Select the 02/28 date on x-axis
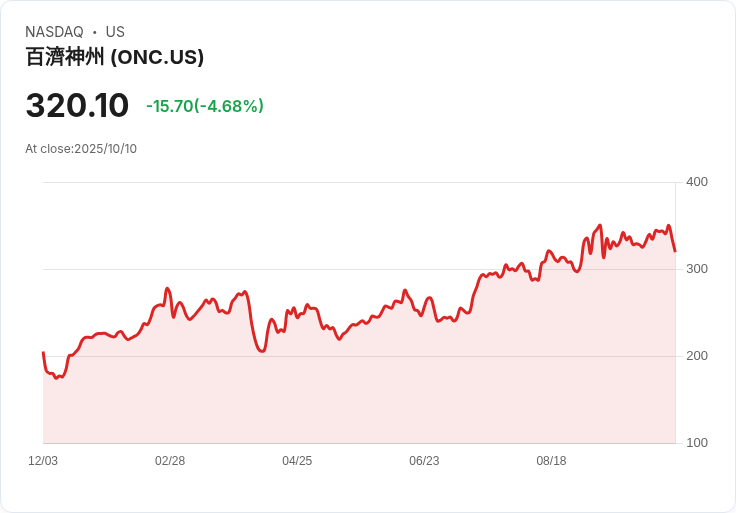 [170, 461]
